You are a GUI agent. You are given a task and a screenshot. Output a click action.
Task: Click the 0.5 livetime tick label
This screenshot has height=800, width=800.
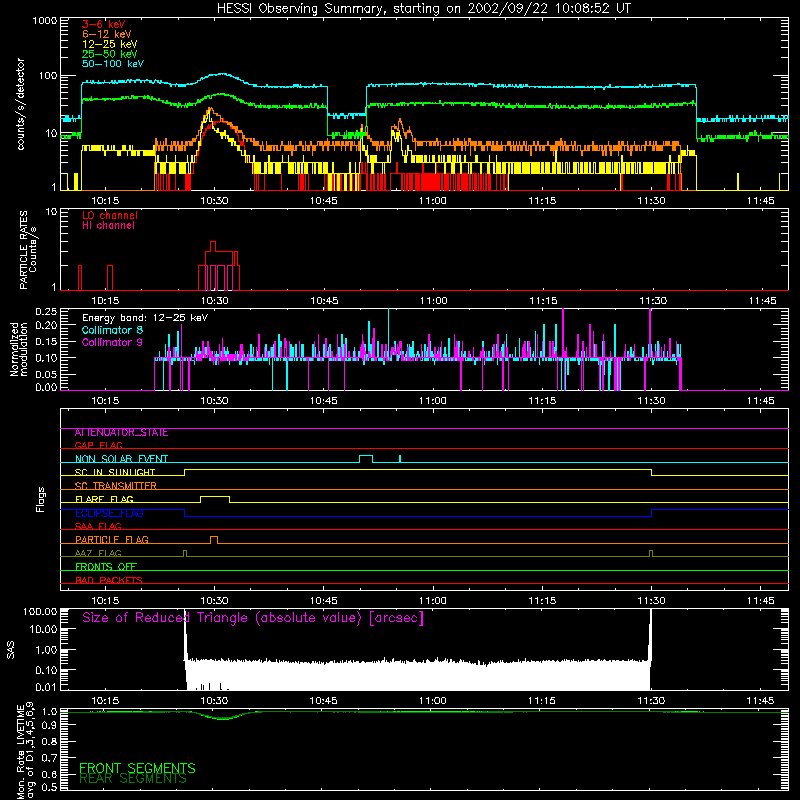[50, 787]
